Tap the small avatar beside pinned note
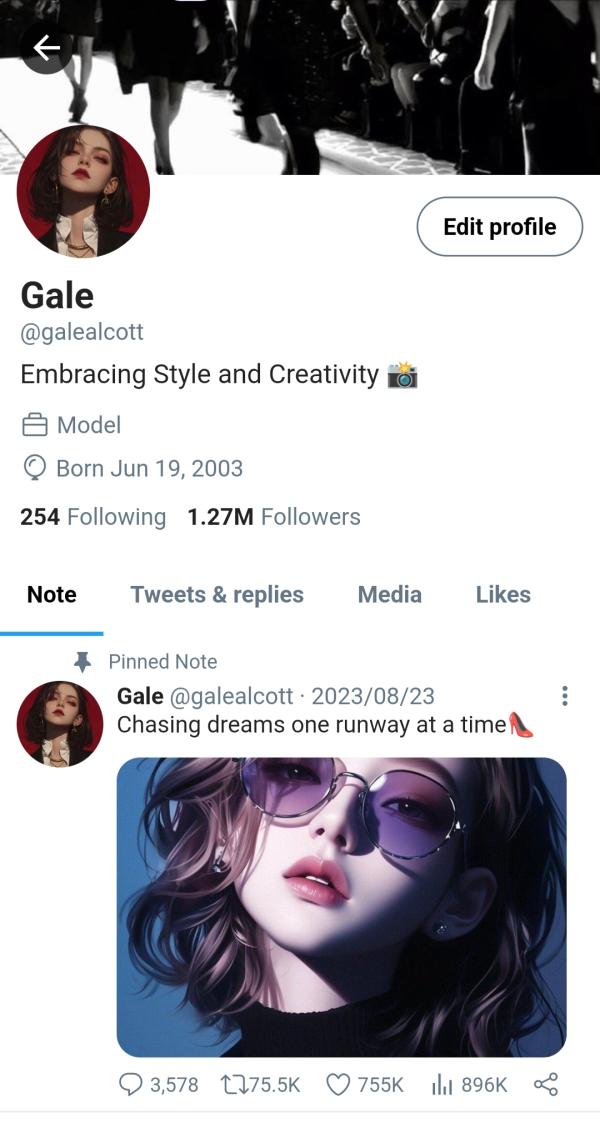 coord(60,724)
